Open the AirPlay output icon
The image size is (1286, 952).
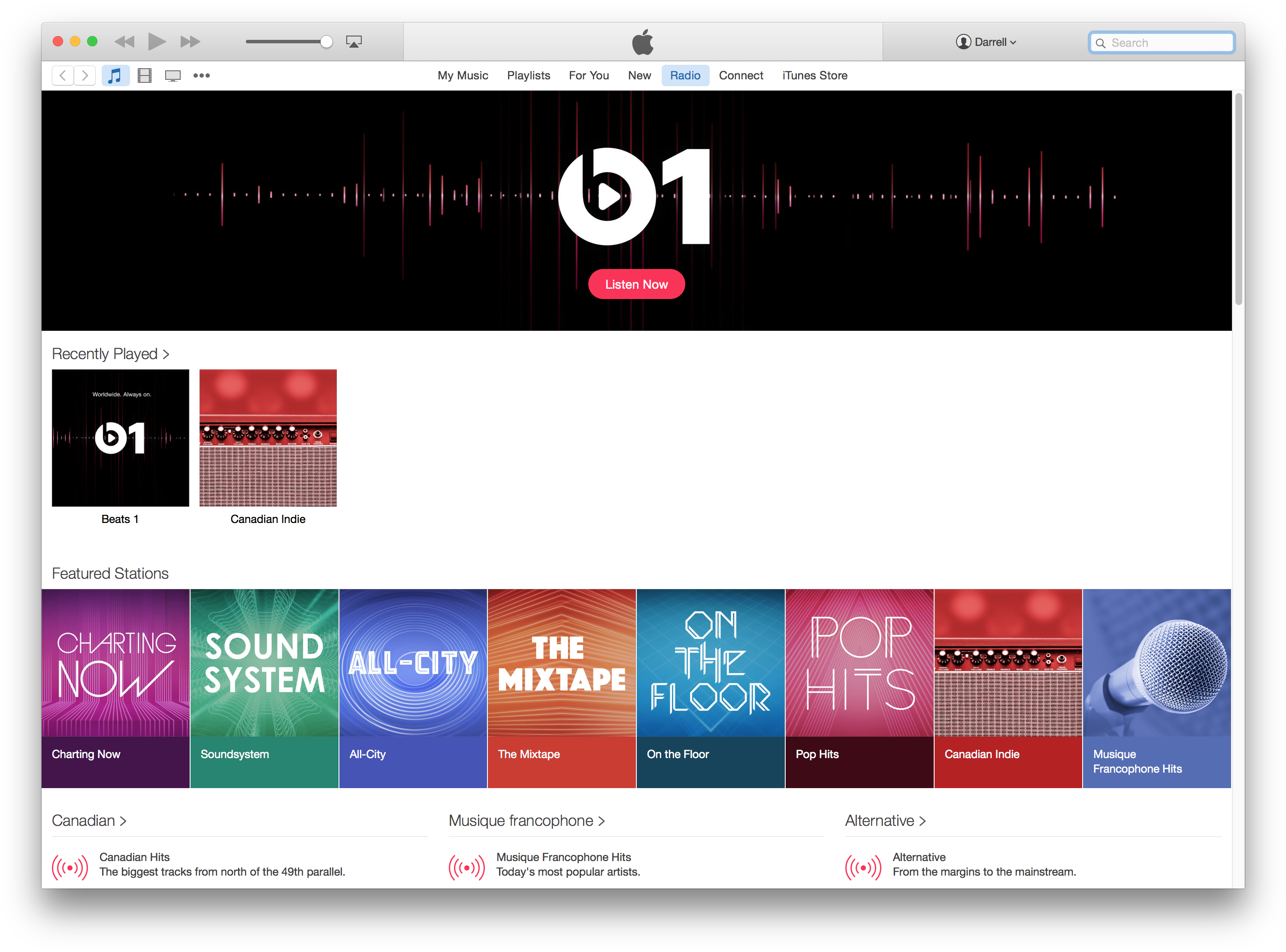pyautogui.click(x=353, y=42)
